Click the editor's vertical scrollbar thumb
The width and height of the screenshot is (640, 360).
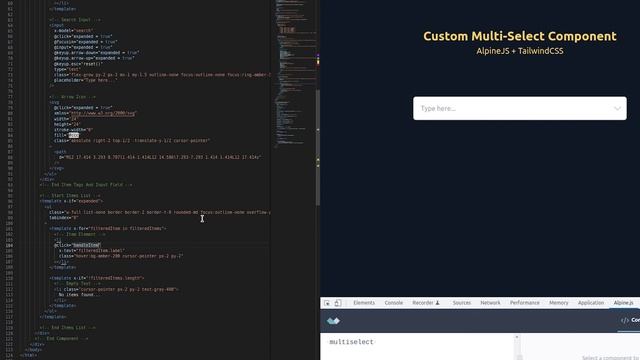click(318, 147)
